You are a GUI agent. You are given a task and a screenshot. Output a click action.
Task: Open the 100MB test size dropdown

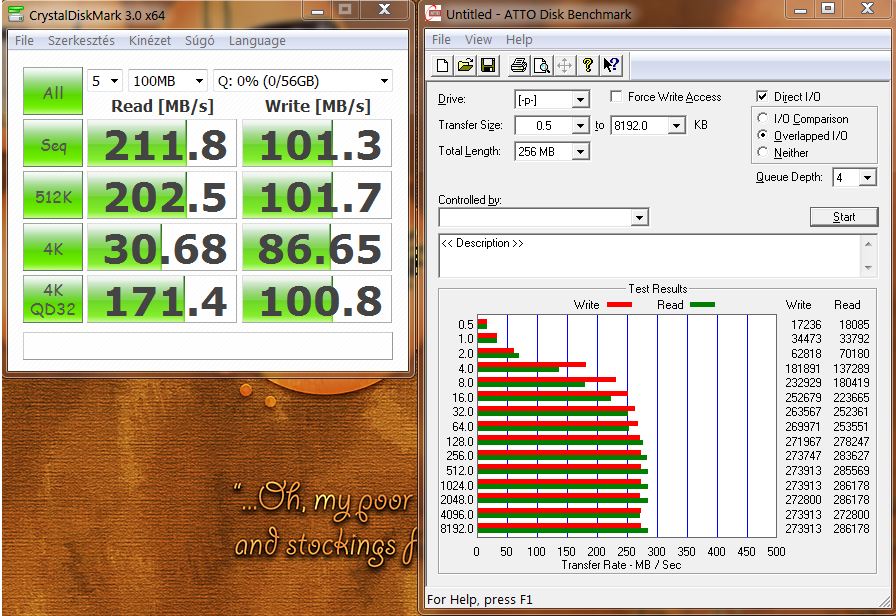199,81
